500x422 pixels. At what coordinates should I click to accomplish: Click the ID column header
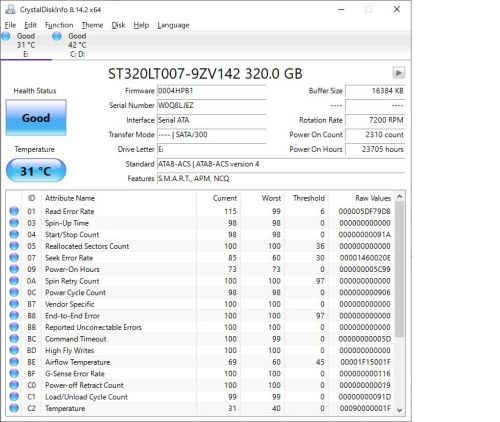[31, 198]
